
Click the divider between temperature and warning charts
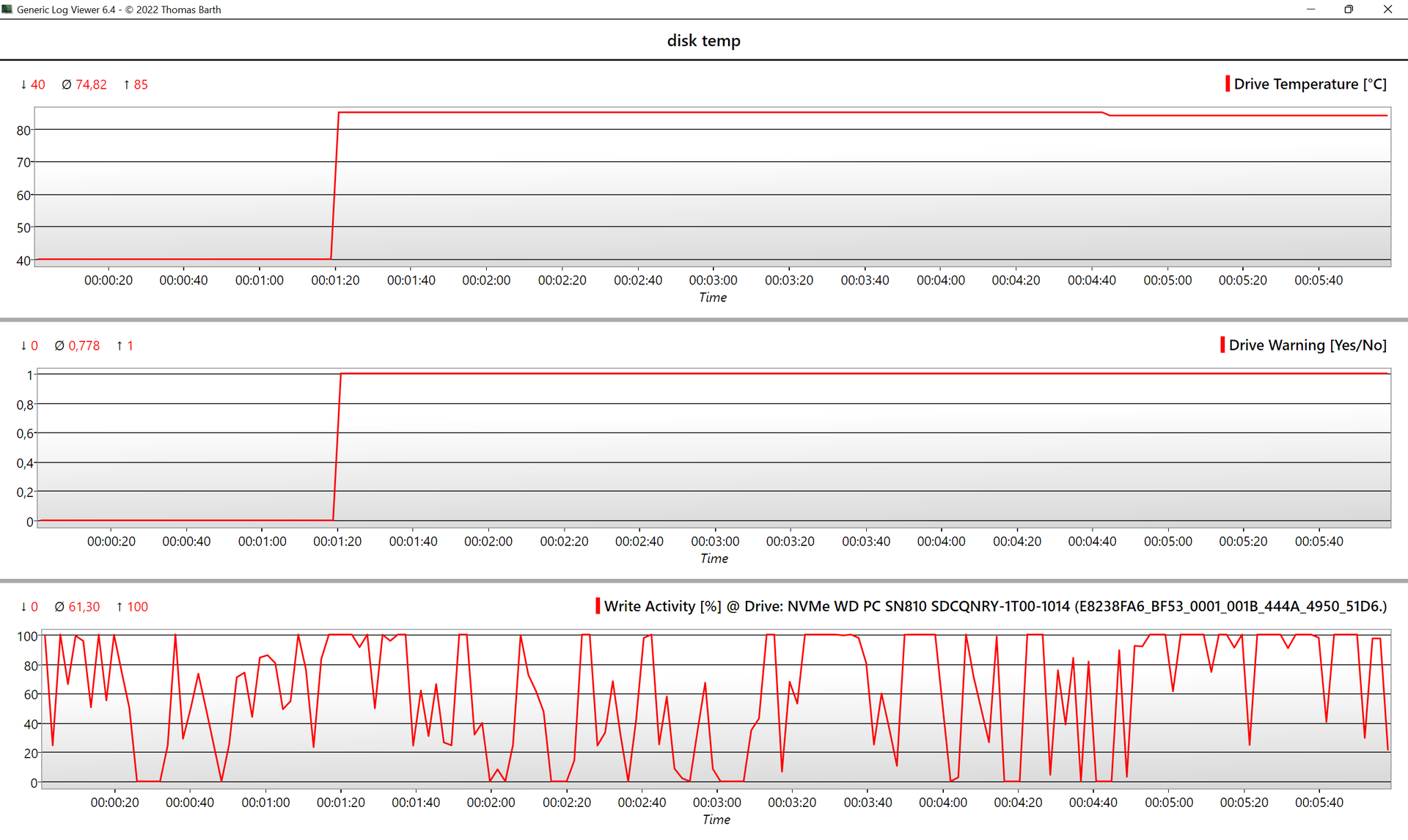[x=703, y=320]
